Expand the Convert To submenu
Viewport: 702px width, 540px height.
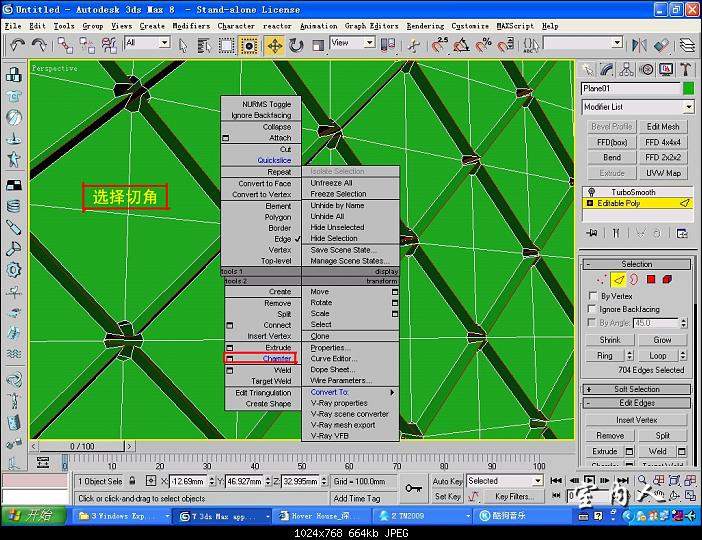pyautogui.click(x=351, y=392)
